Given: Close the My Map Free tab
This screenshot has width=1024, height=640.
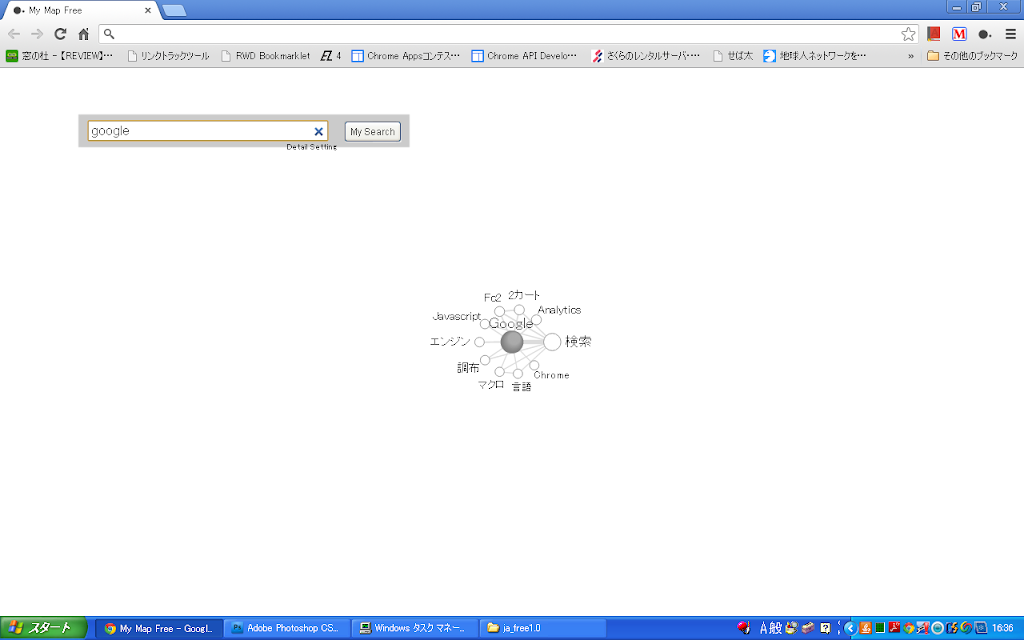Looking at the screenshot, I should pyautogui.click(x=148, y=10).
